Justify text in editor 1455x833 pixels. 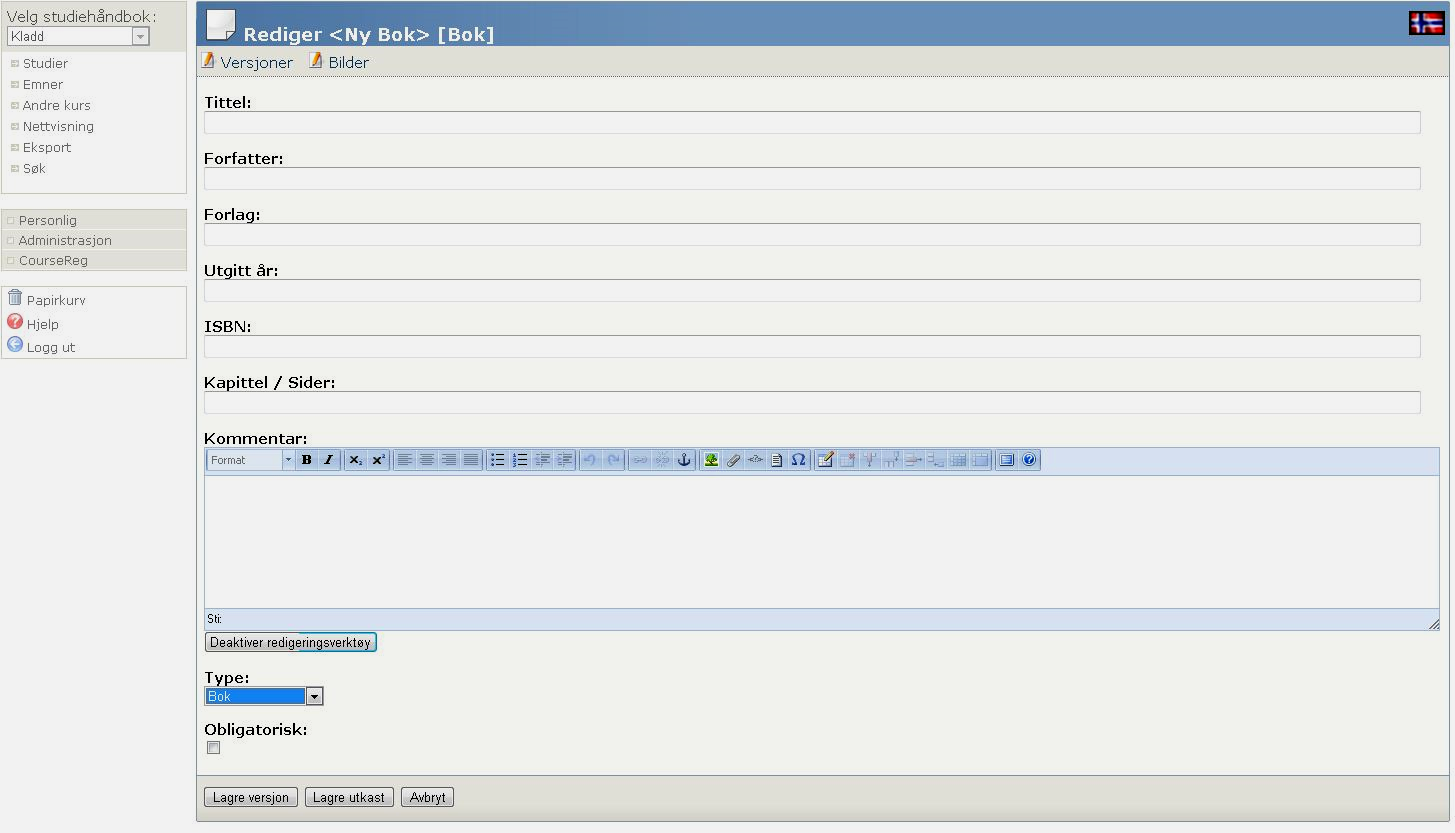(x=471, y=460)
